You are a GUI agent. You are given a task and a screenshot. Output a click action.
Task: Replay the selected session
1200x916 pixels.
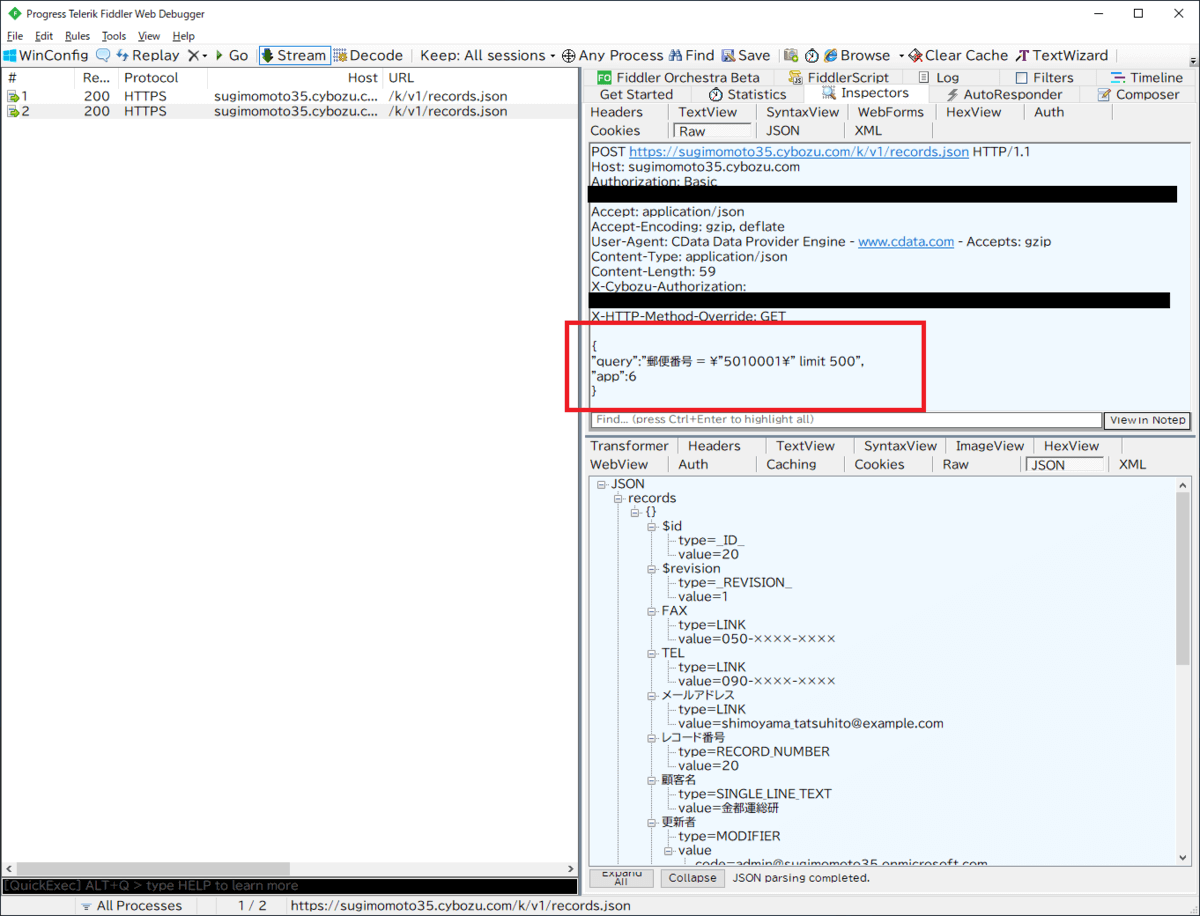point(148,56)
